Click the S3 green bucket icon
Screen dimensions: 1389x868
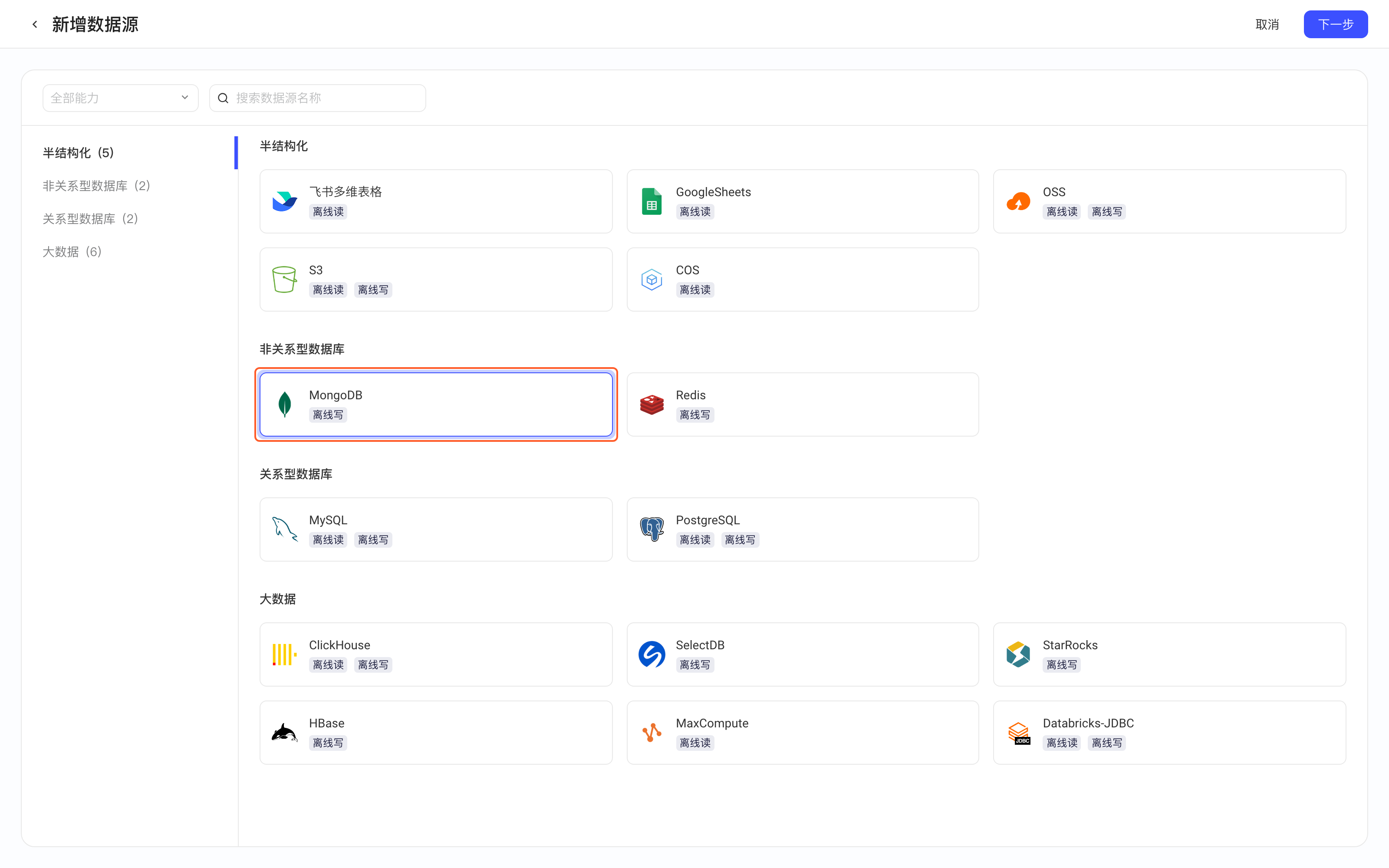[284, 279]
